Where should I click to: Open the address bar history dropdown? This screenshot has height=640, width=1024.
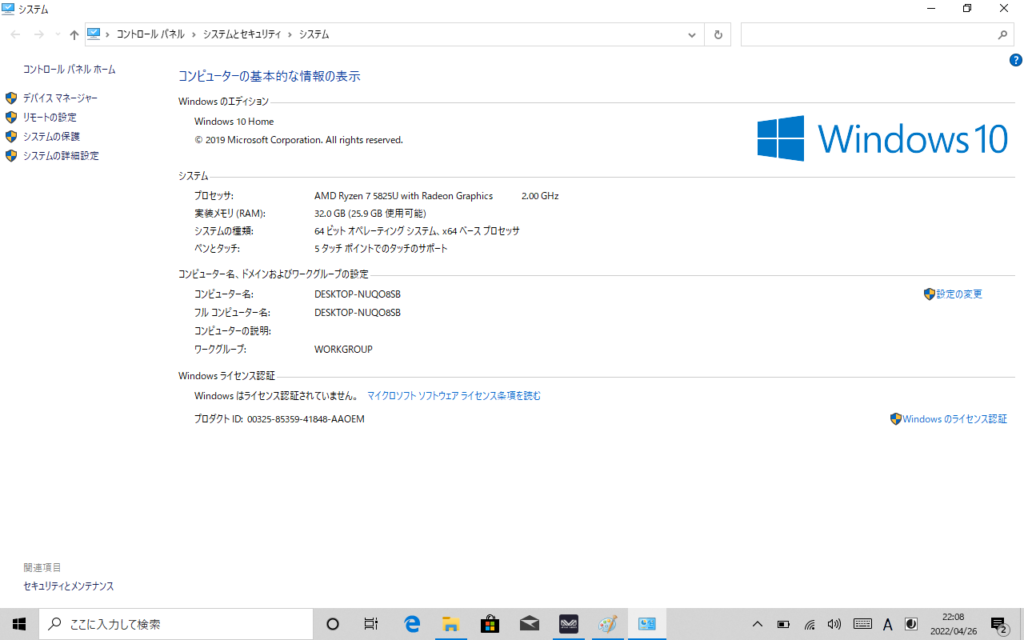tap(692, 35)
